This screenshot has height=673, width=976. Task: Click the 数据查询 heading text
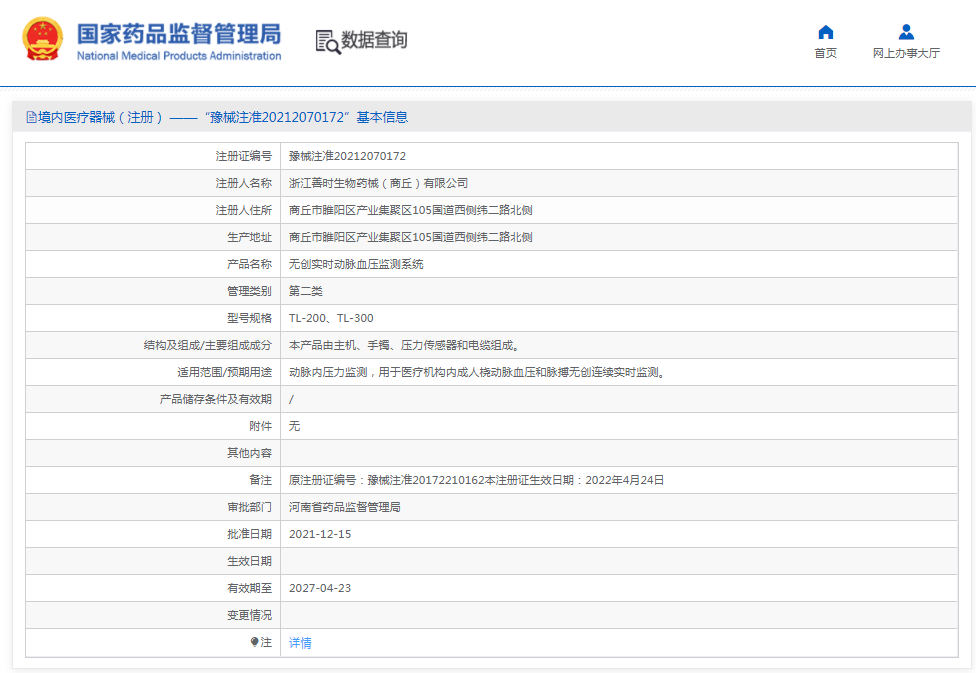point(375,41)
